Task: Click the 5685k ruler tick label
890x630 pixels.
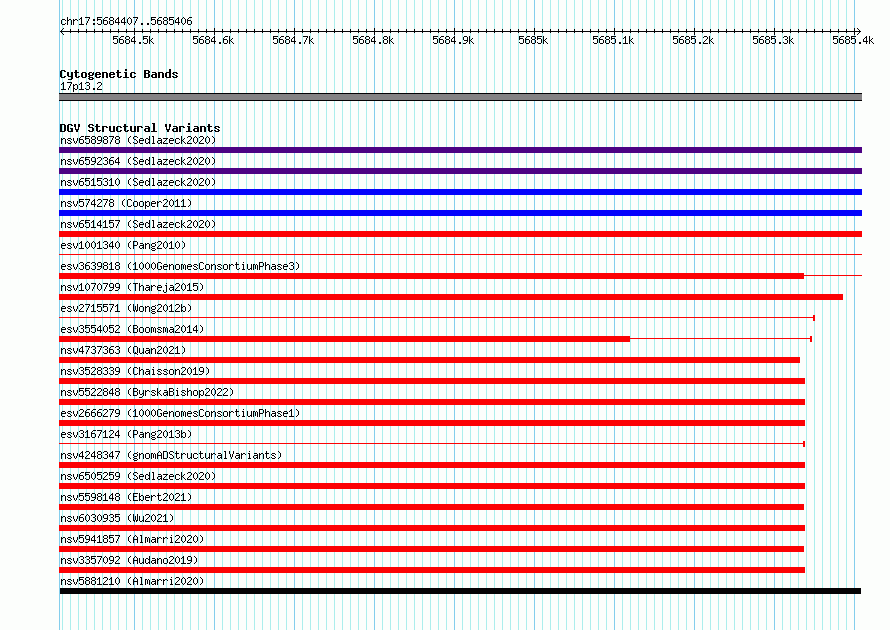Action: [x=533, y=40]
